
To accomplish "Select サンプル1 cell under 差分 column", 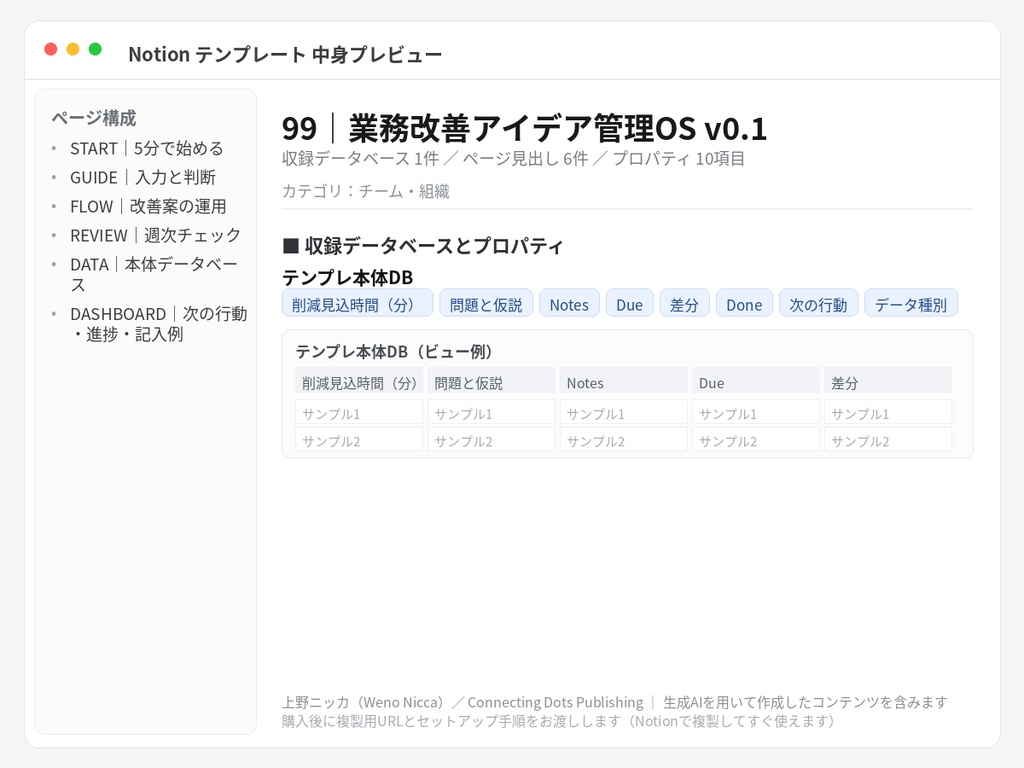I will click(x=888, y=413).
